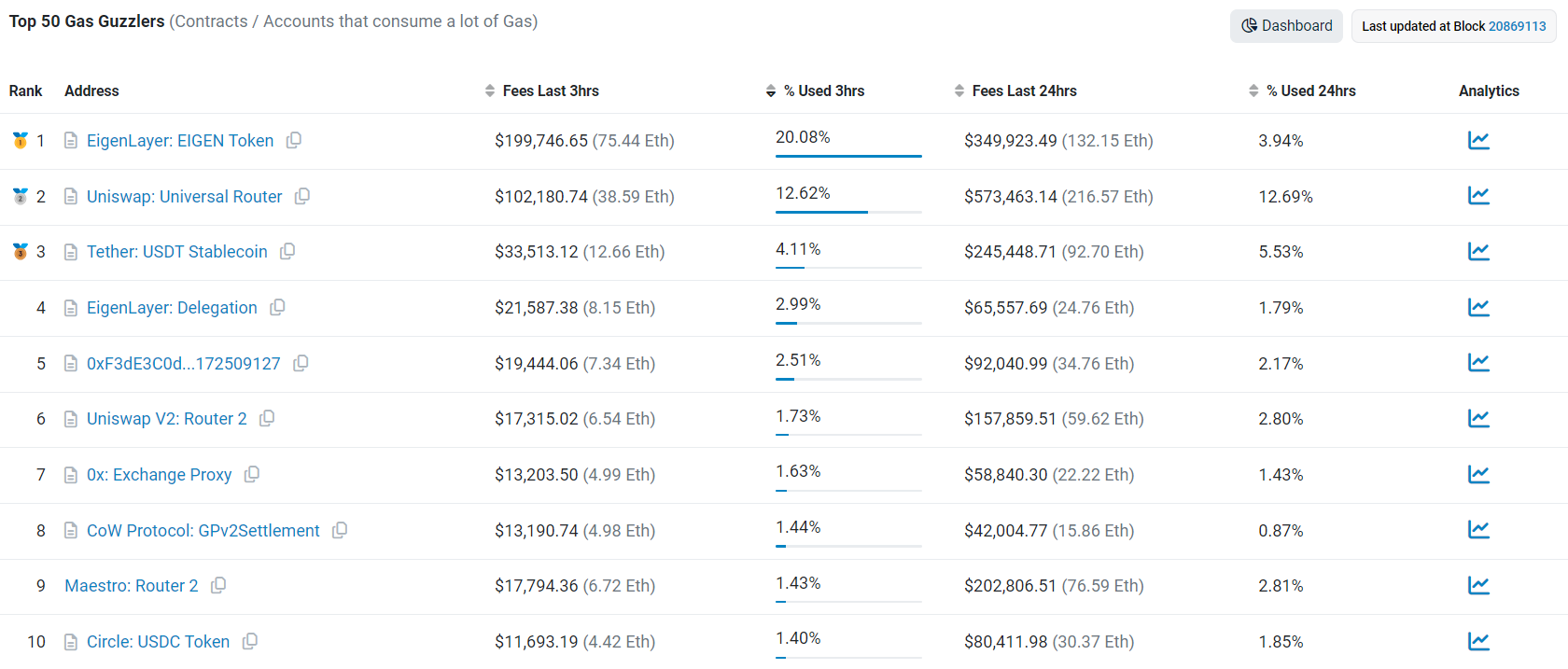Open analytics chart for Uniswap: Universal Router
The width and height of the screenshot is (1568, 669).
(1478, 196)
